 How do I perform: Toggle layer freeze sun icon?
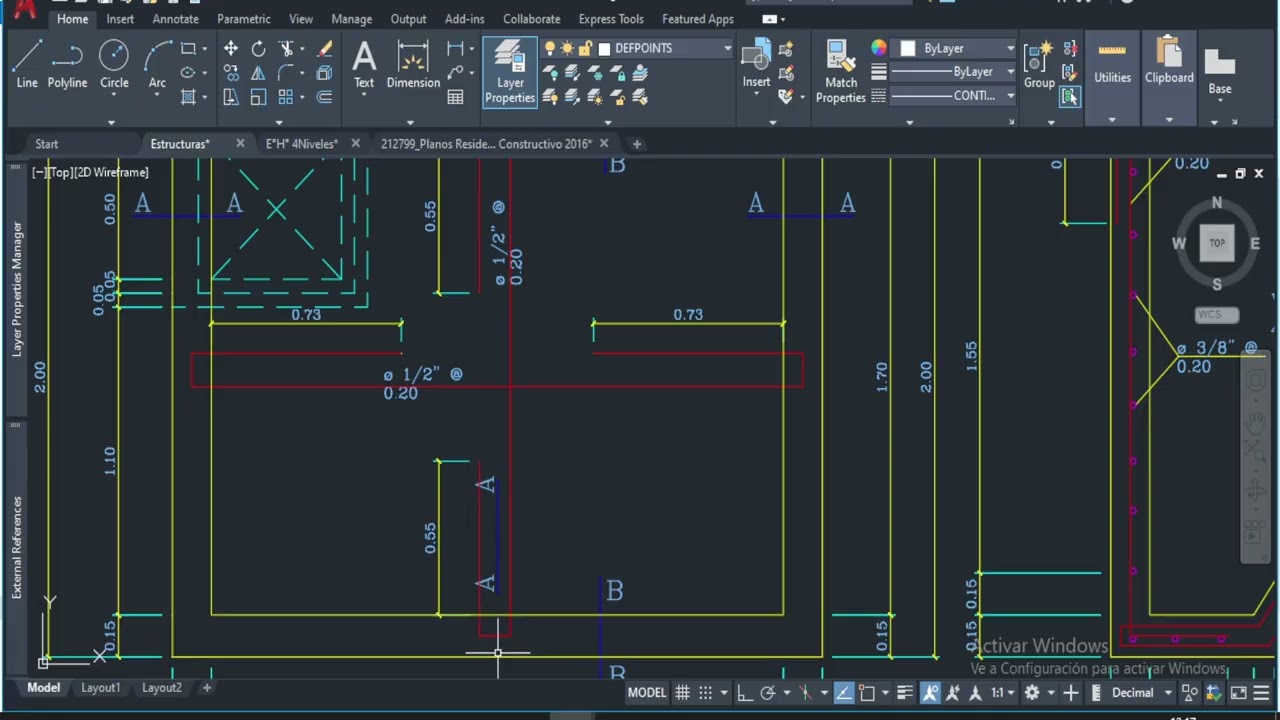[x=567, y=48]
